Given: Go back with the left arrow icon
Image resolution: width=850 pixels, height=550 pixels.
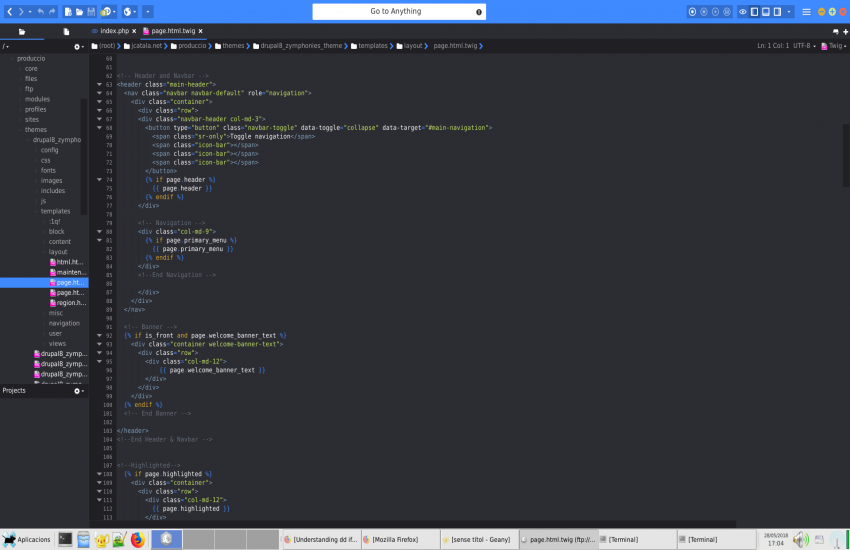Looking at the screenshot, I should 9,11.
